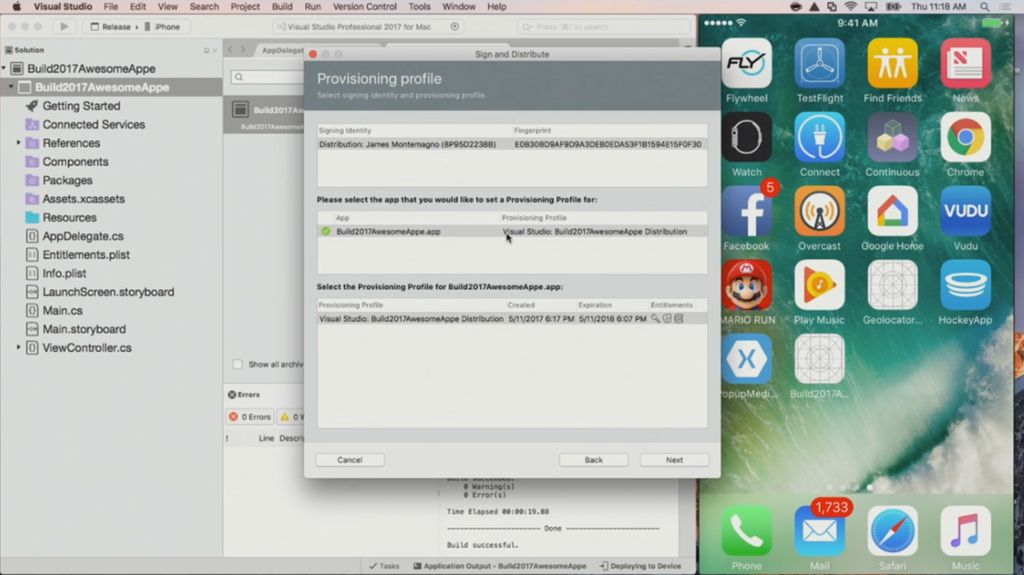This screenshot has width=1024, height=575.
Task: Open the Application Output pad button
Action: click(500, 566)
